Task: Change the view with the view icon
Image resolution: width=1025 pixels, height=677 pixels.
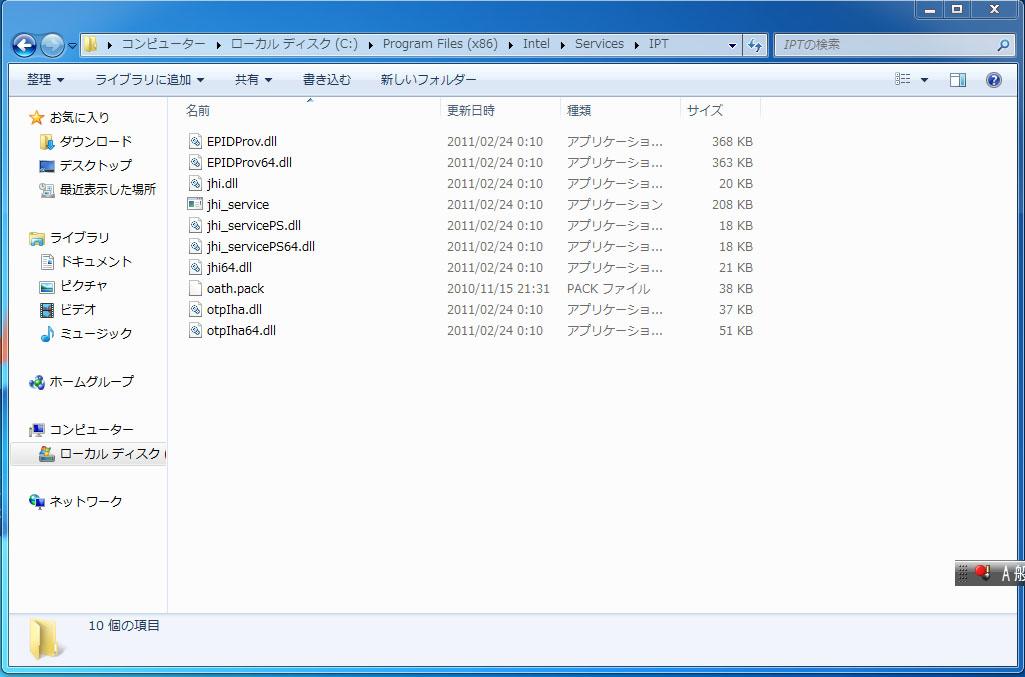Action: (x=903, y=79)
